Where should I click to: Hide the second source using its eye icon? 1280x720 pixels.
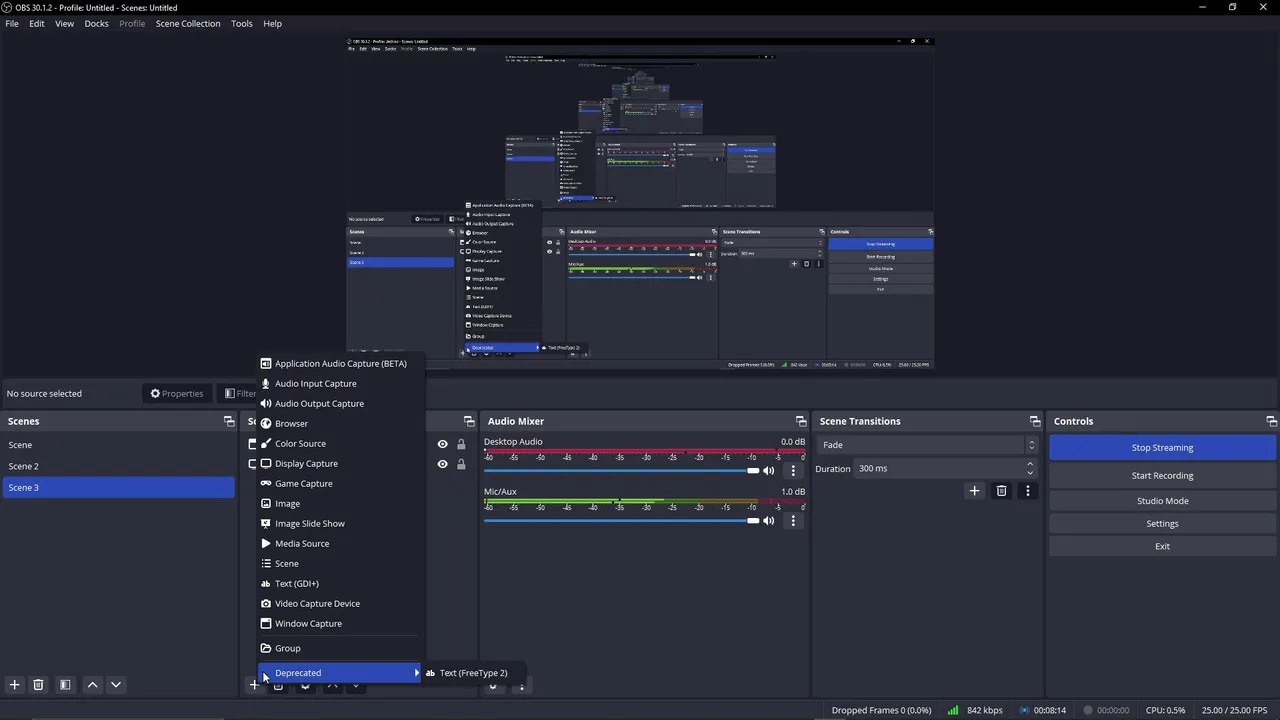(x=442, y=464)
